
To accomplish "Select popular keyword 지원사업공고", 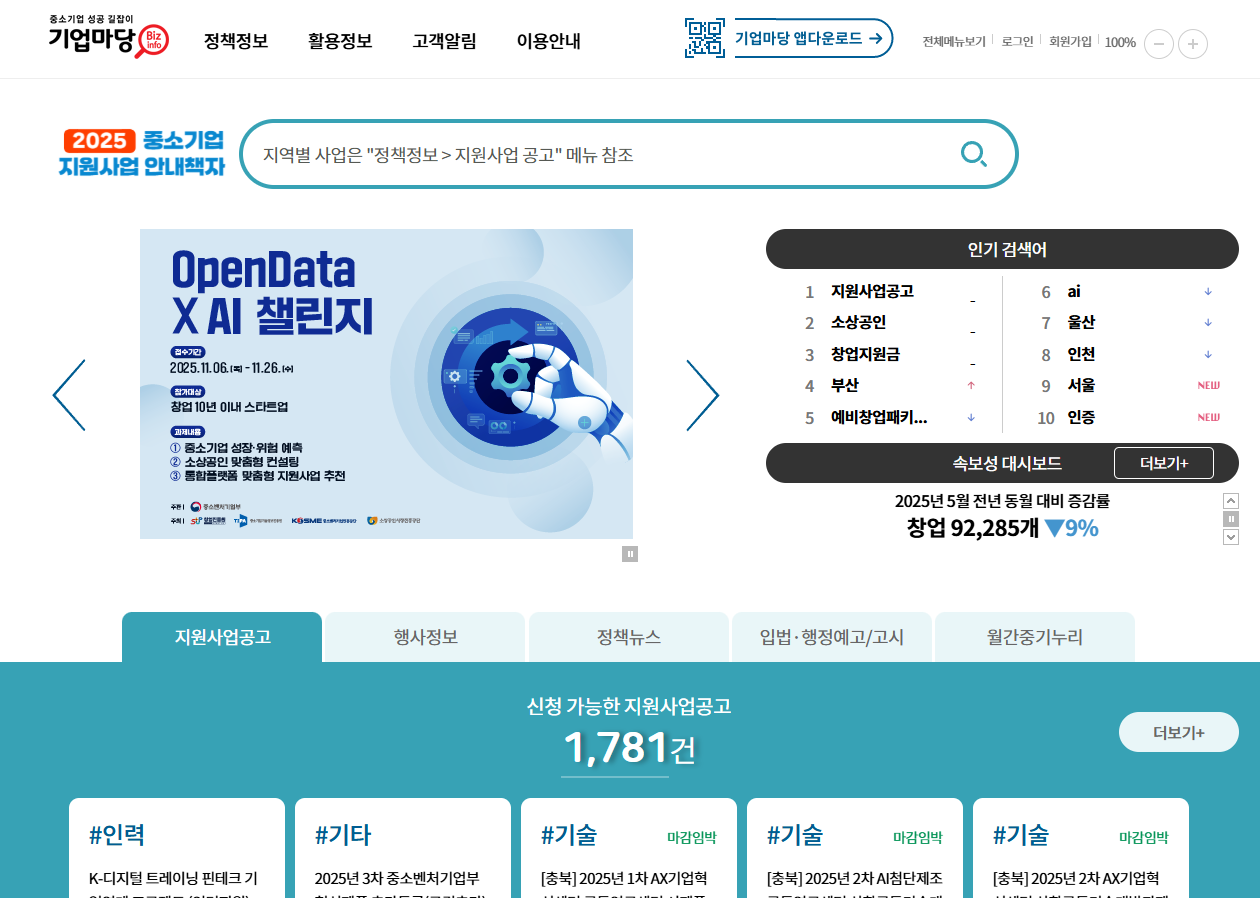I will 872,292.
